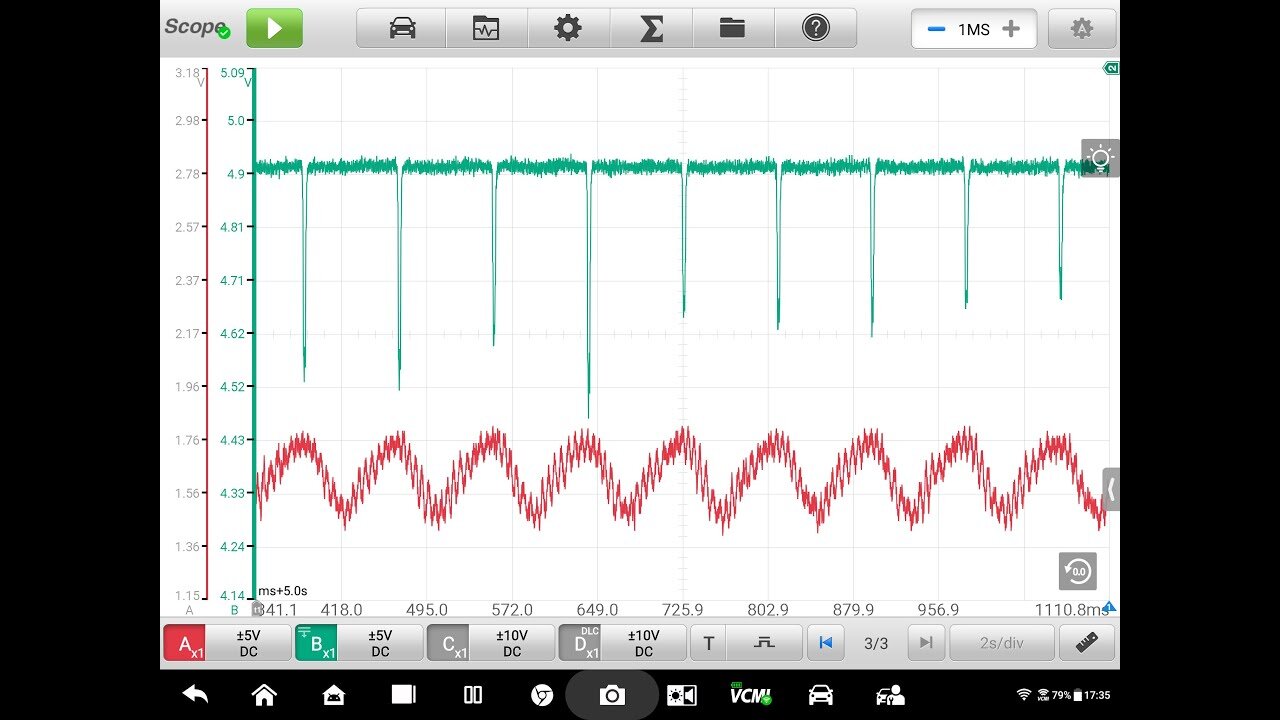The height and width of the screenshot is (720, 1280).
Task: Select the channel B axis label at bottom
Action: point(235,609)
